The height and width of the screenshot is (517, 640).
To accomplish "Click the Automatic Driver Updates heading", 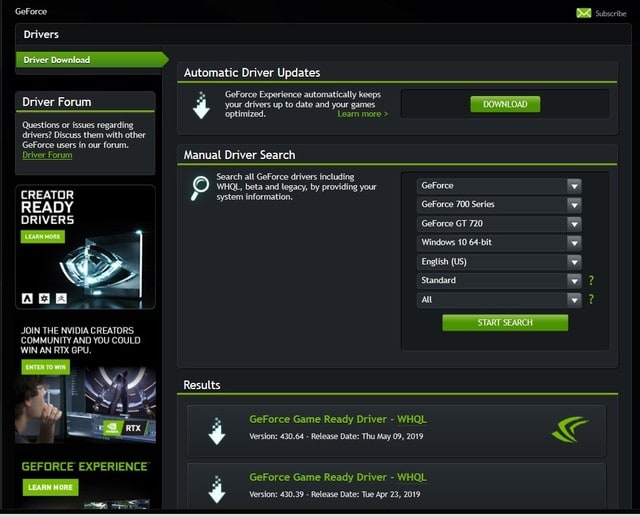I will [x=252, y=73].
